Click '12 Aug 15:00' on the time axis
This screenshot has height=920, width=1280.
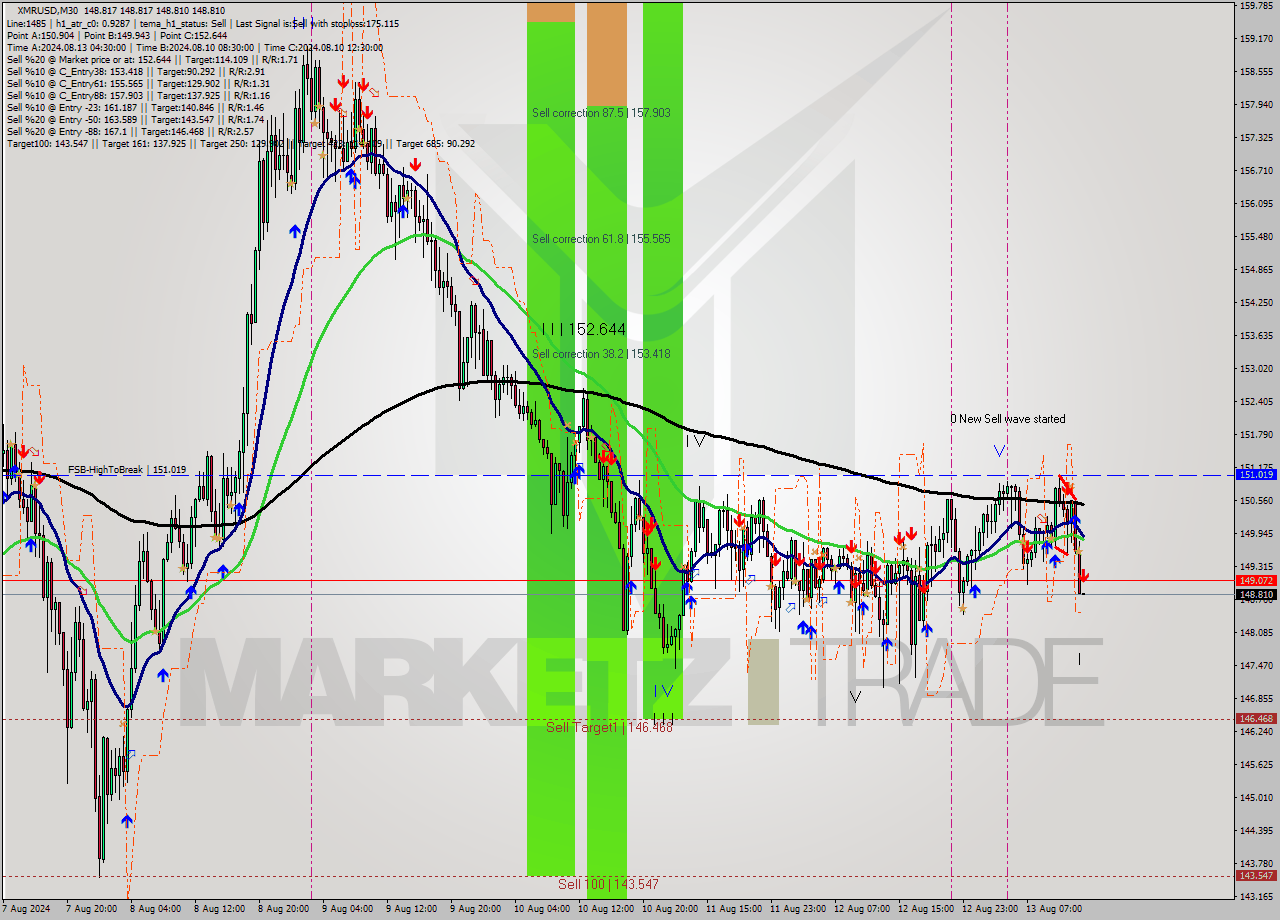[927, 909]
